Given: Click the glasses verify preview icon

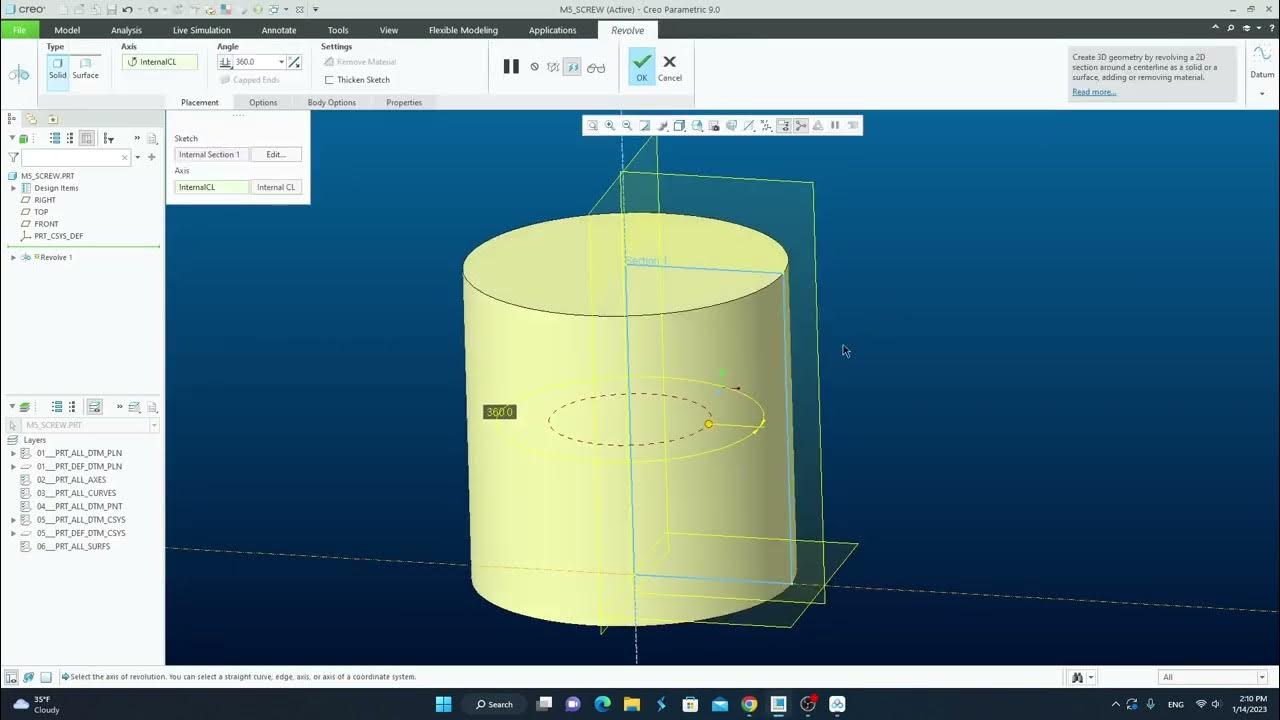Looking at the screenshot, I should (x=596, y=68).
